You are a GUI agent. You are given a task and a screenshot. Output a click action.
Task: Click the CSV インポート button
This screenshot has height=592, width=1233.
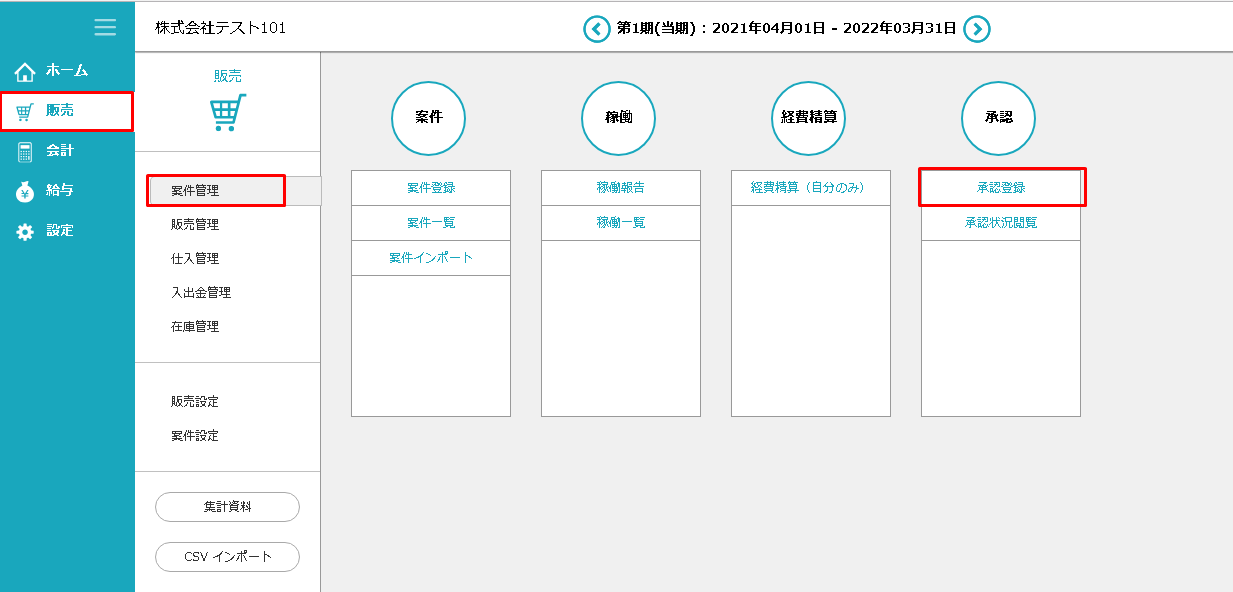pyautogui.click(x=227, y=557)
